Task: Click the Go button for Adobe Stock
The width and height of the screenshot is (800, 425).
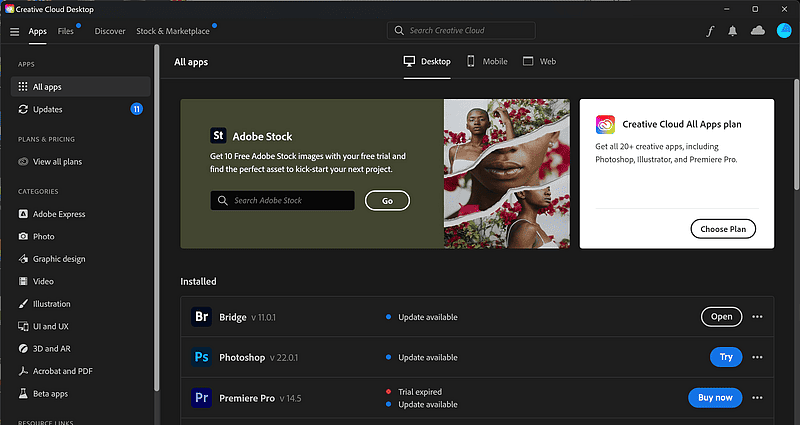Action: [387, 201]
